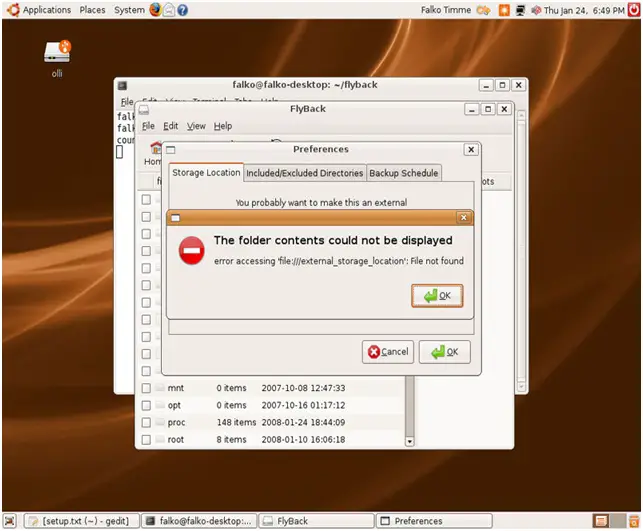Click the date 2008-01-10 16:06:18

point(303,440)
